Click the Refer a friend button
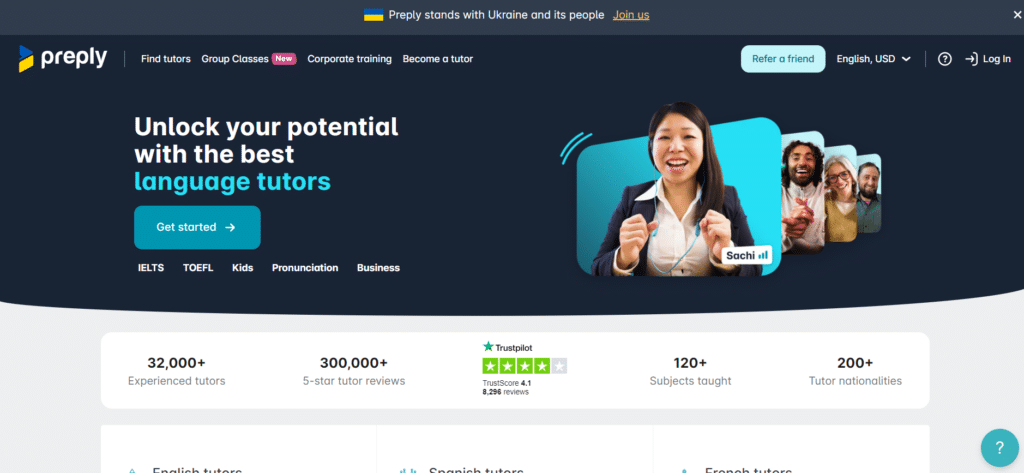The image size is (1024, 473). (x=783, y=59)
